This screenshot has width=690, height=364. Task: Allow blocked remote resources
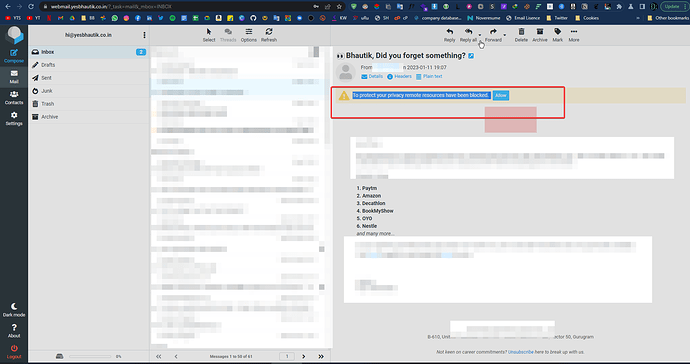click(x=501, y=95)
